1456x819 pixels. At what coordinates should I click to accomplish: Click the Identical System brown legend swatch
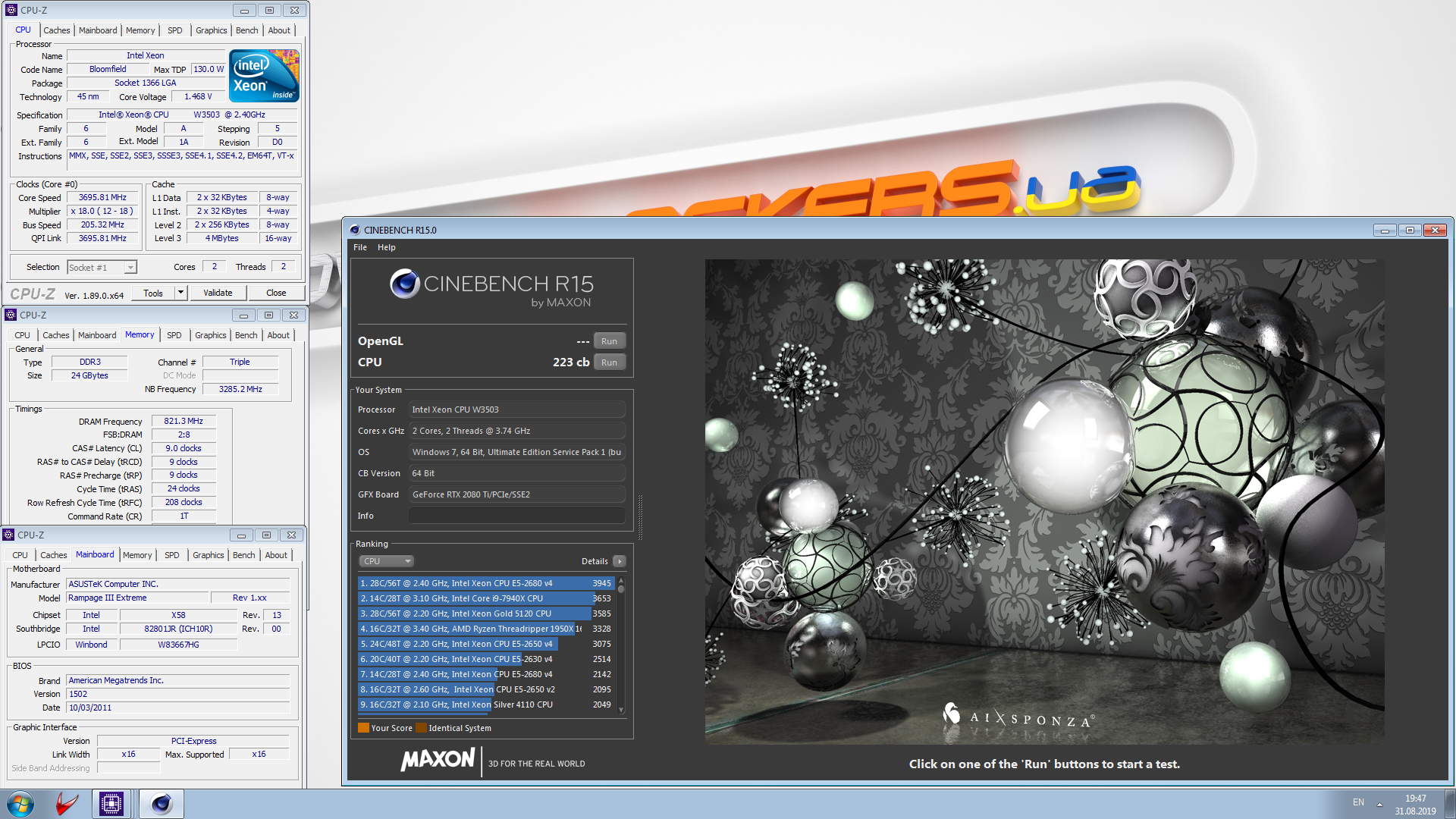pyautogui.click(x=421, y=728)
